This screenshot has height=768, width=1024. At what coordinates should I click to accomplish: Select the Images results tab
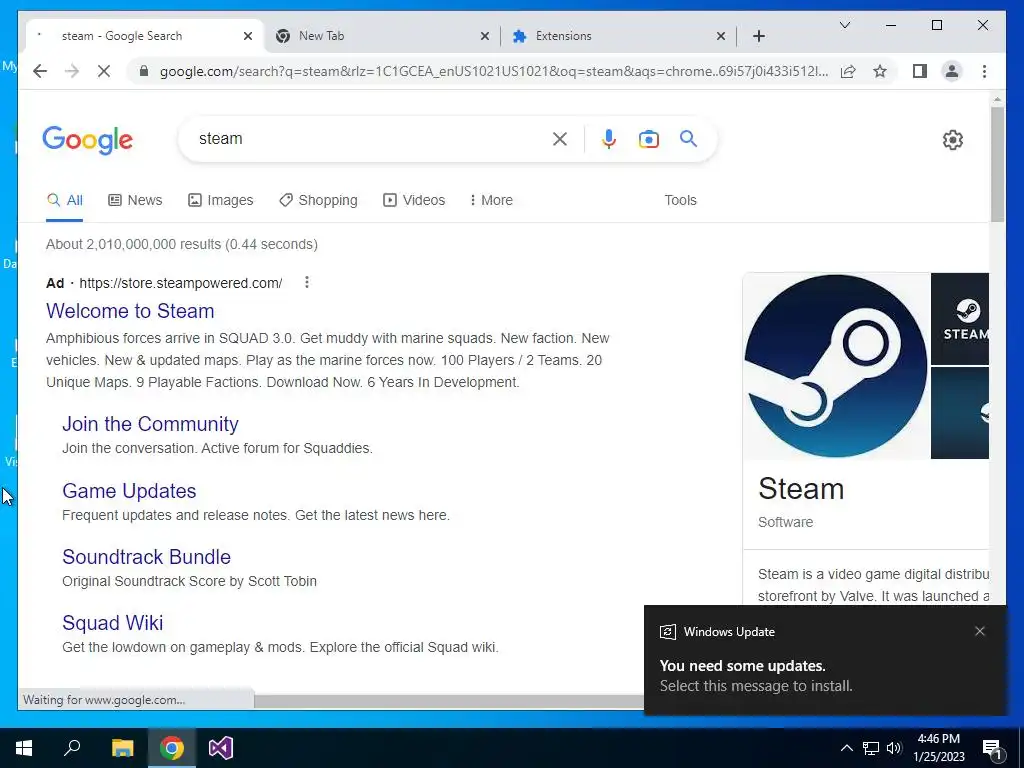[x=221, y=200]
